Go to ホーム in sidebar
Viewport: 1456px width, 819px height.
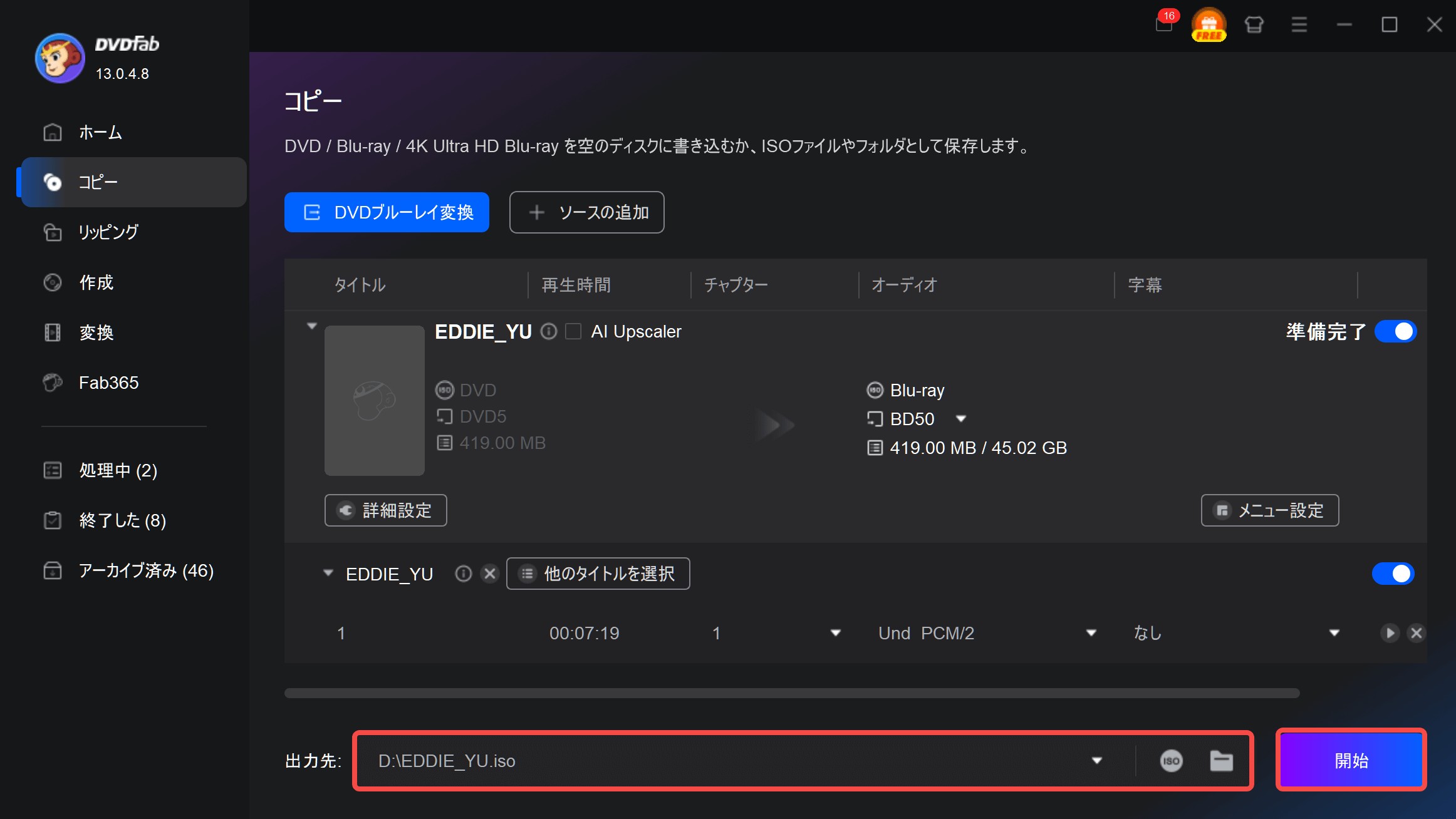click(x=133, y=132)
